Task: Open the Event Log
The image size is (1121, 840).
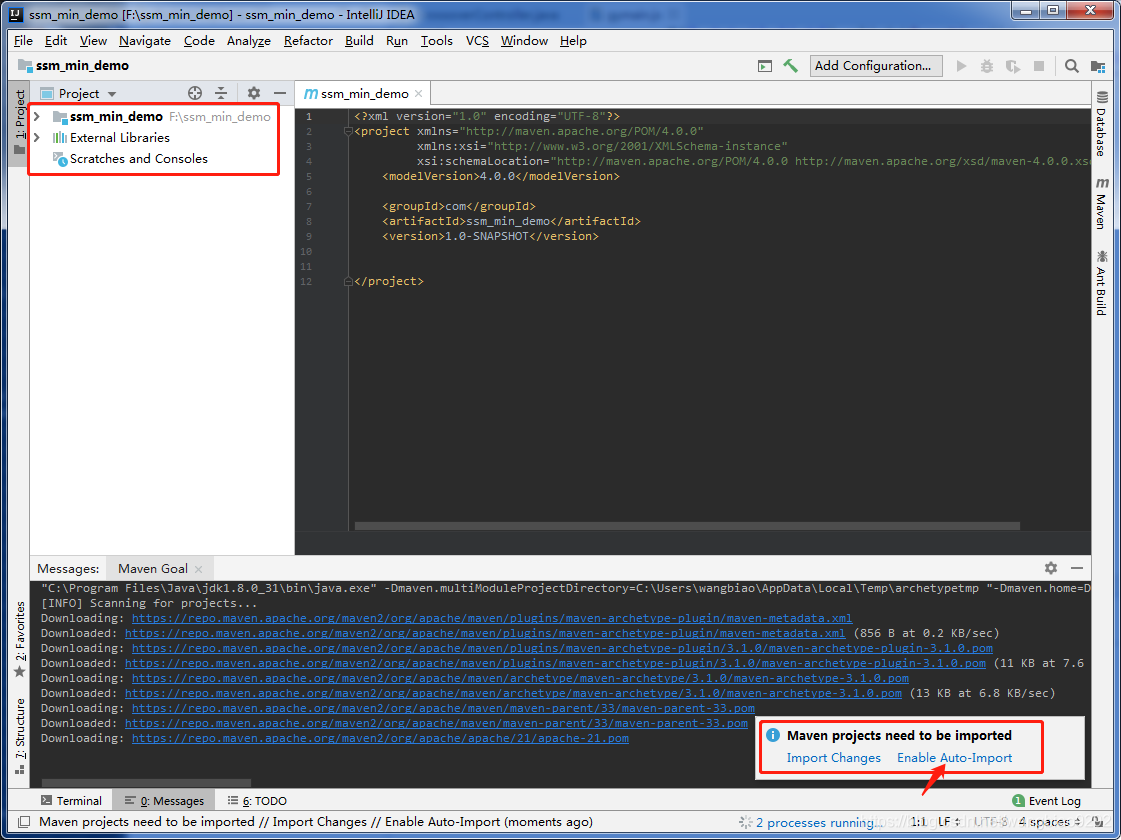Action: pos(1047,801)
